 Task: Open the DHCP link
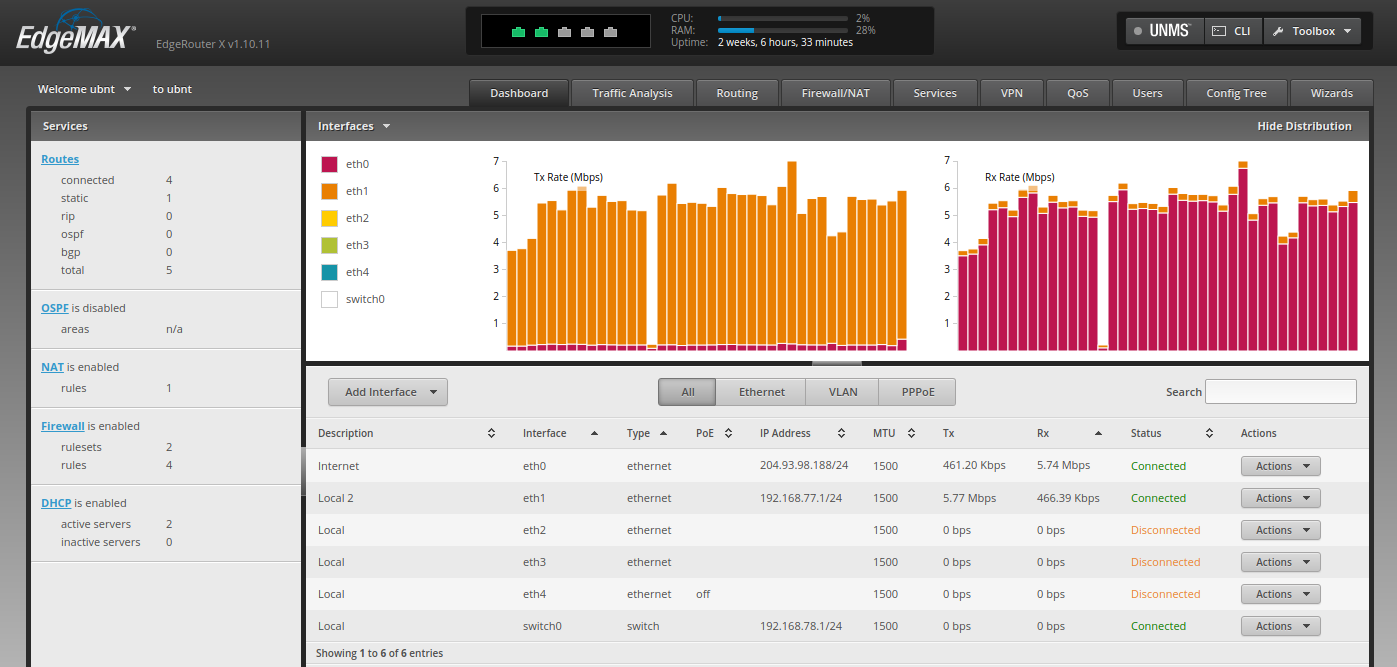pos(56,503)
